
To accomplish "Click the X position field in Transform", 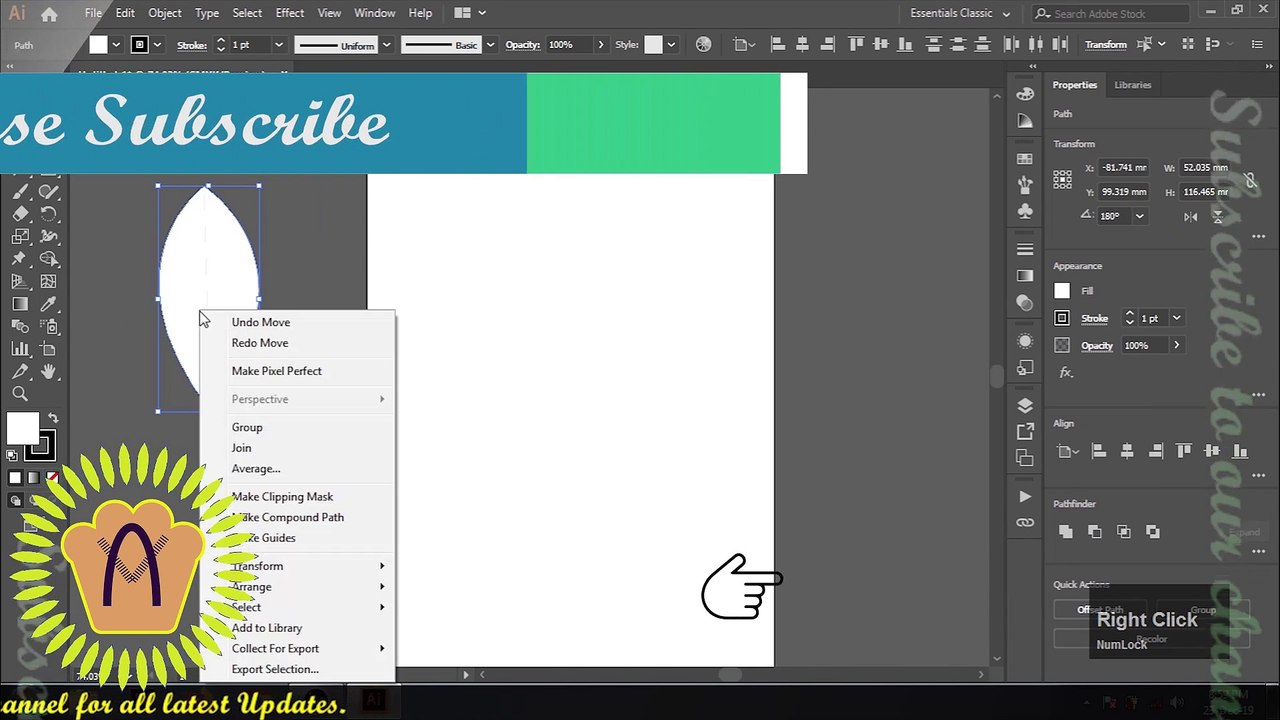I will click(1124, 168).
